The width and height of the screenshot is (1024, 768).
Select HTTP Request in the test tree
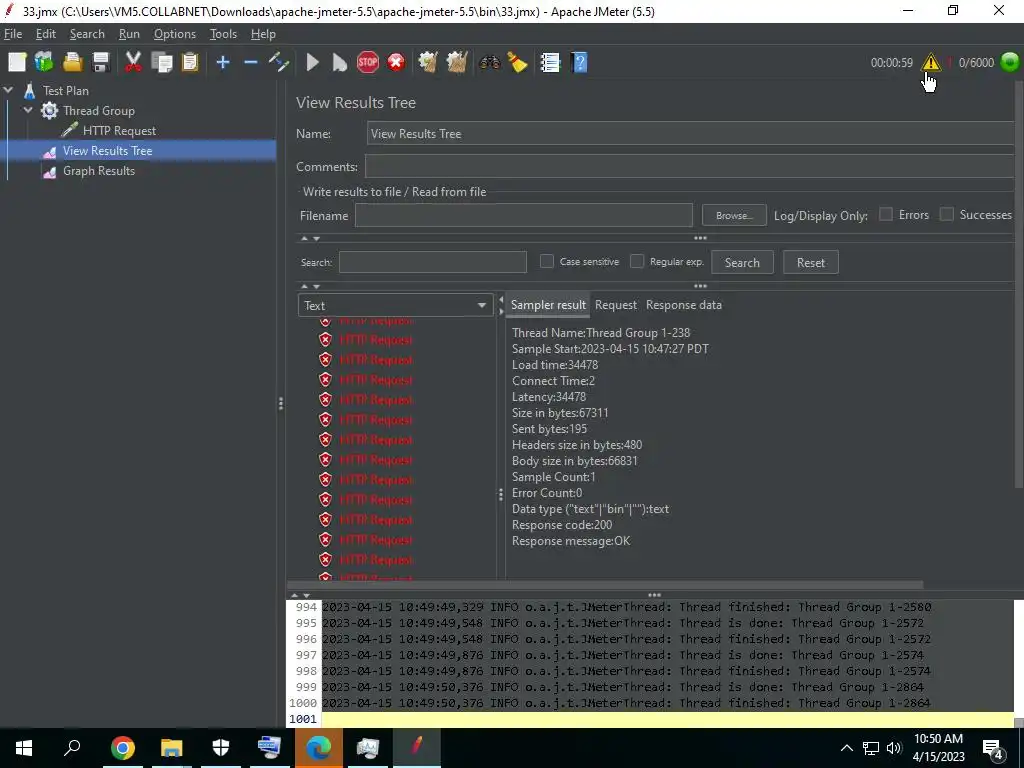click(x=120, y=131)
